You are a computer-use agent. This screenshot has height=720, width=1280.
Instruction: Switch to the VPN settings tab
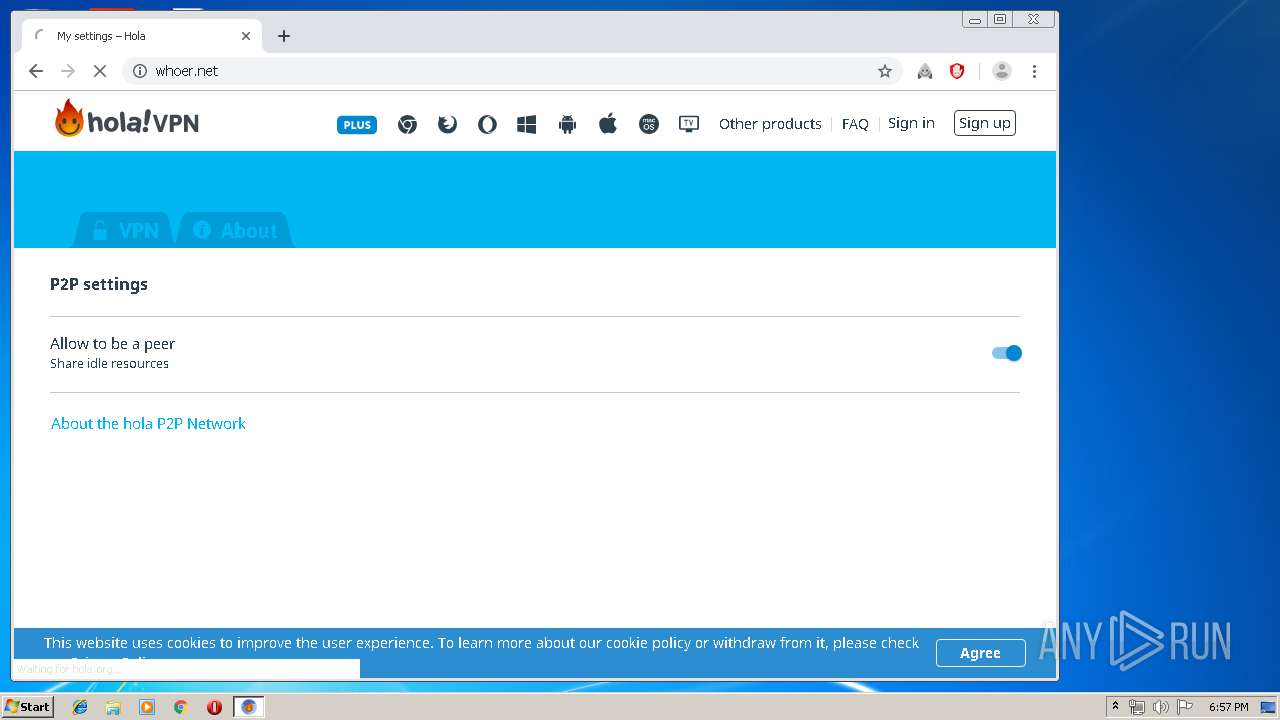pos(124,230)
